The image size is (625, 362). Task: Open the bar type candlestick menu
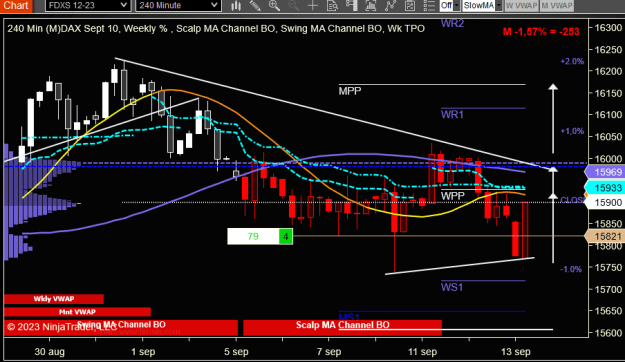click(x=236, y=6)
